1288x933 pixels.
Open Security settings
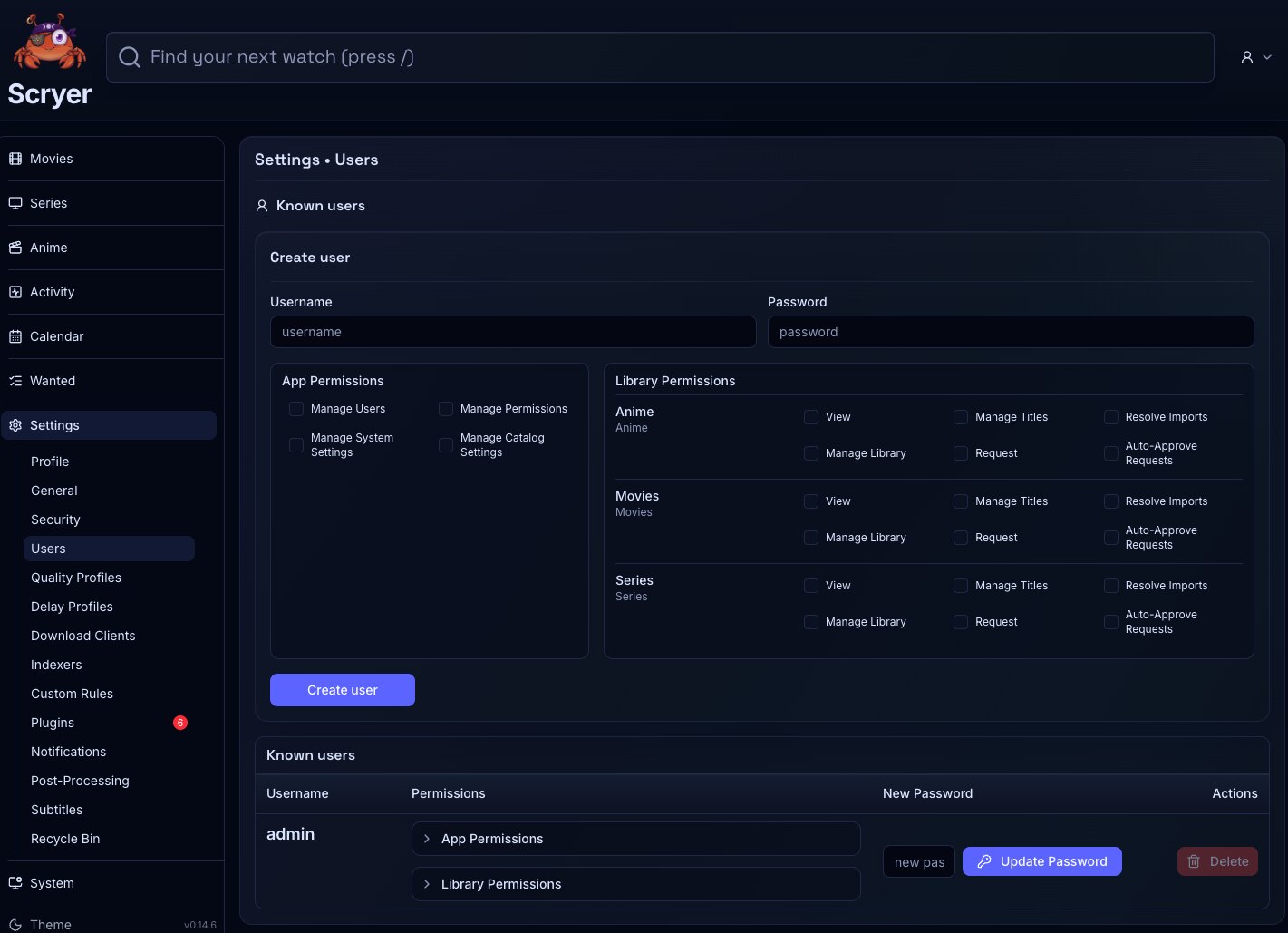click(x=109, y=520)
